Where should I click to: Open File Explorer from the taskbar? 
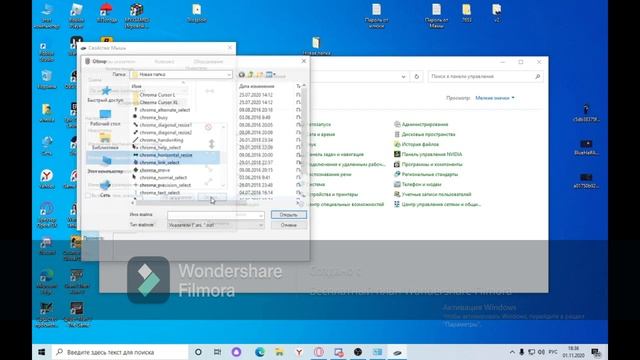(x=279, y=352)
